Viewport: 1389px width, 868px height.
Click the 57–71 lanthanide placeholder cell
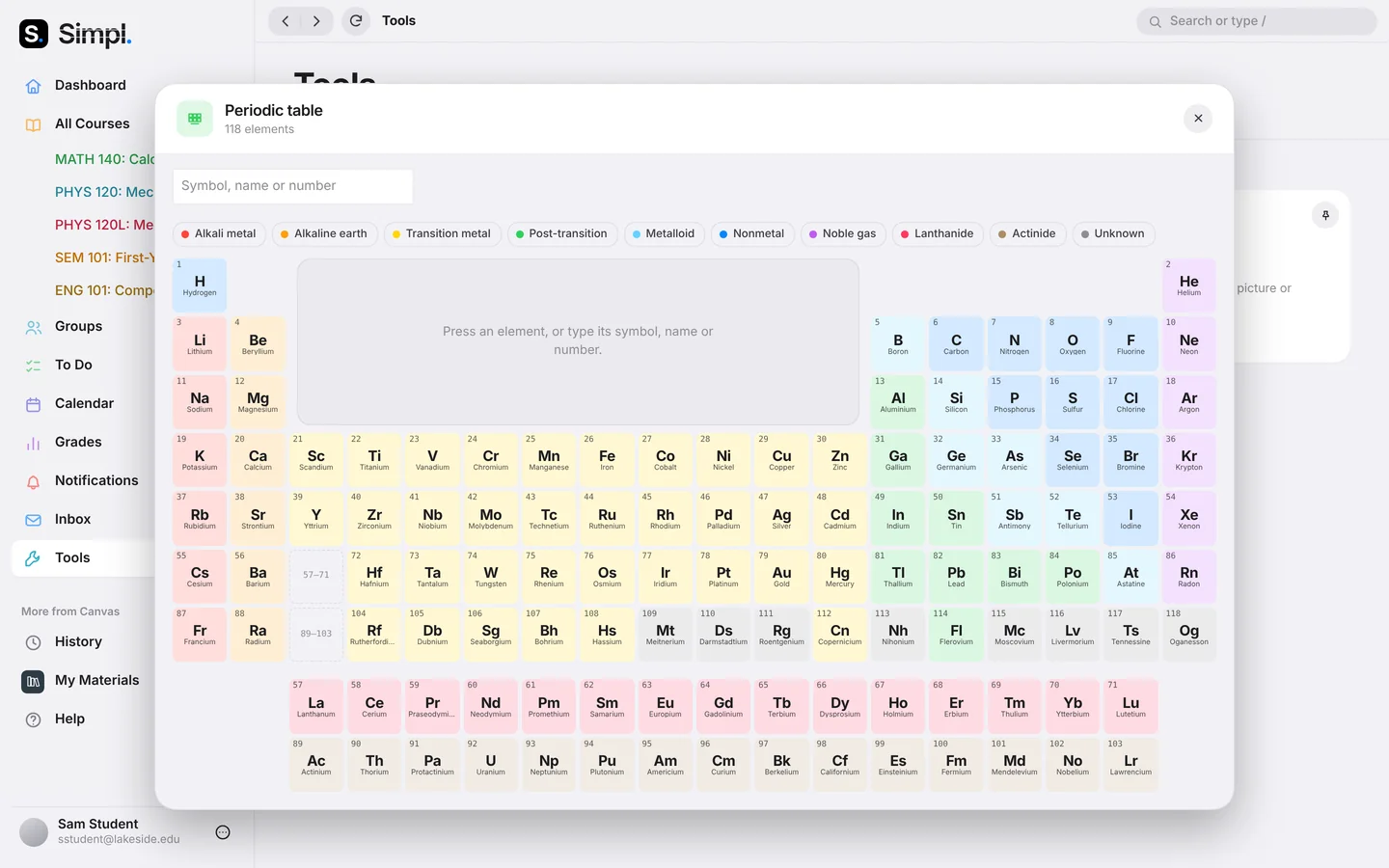coord(316,576)
